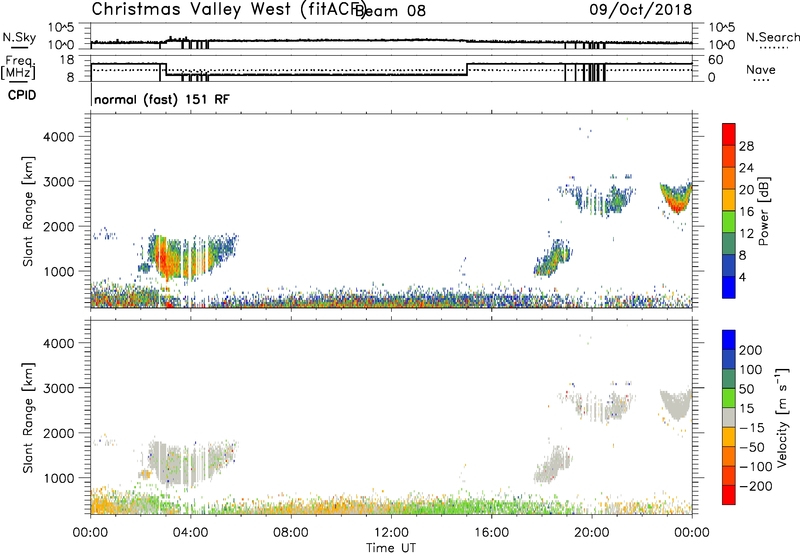This screenshot has width=800, height=554.
Task: Click the '3000' tick on the velocity panel axis
Action: (58, 388)
